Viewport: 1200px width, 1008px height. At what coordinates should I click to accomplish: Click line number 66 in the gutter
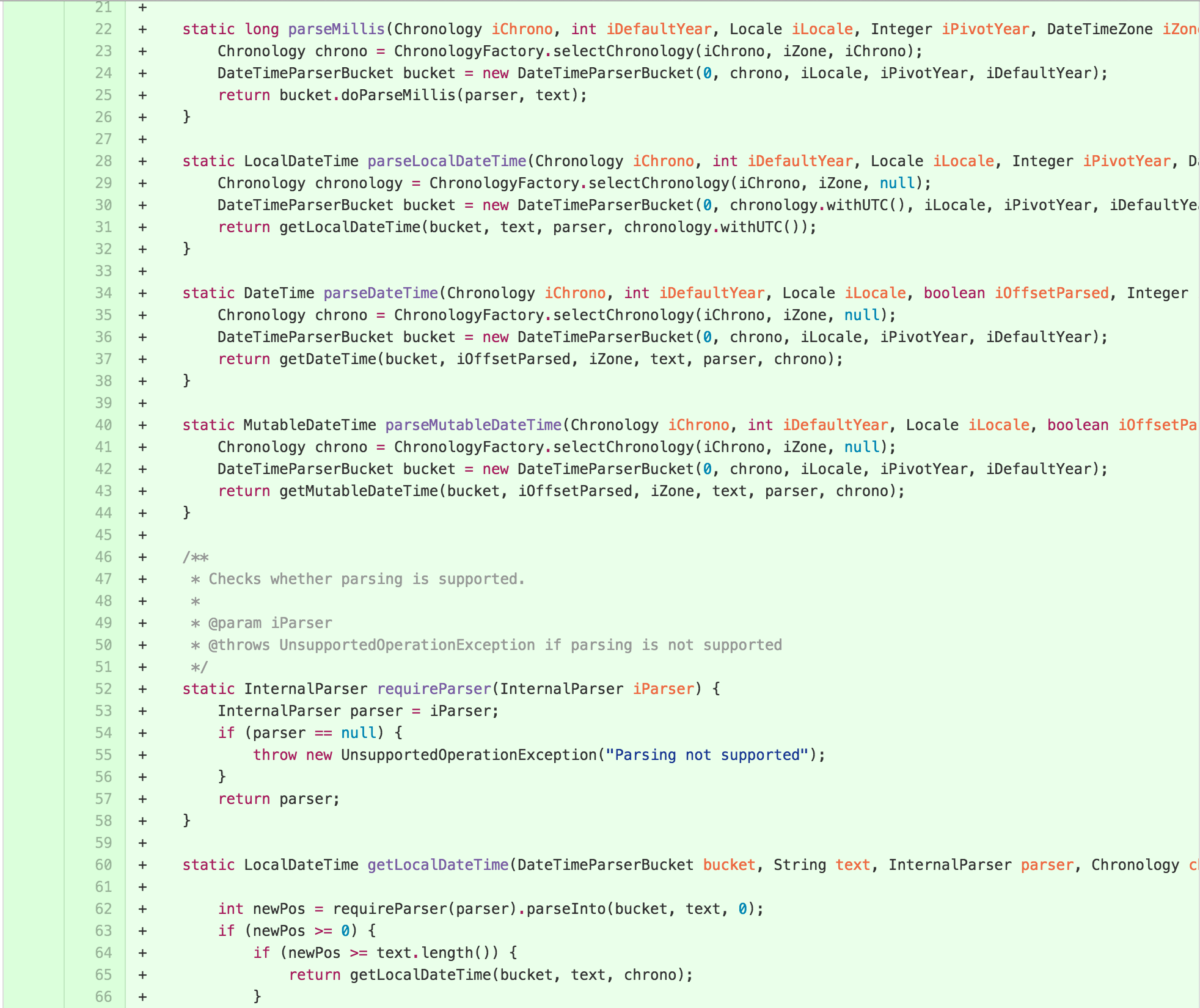tap(104, 997)
